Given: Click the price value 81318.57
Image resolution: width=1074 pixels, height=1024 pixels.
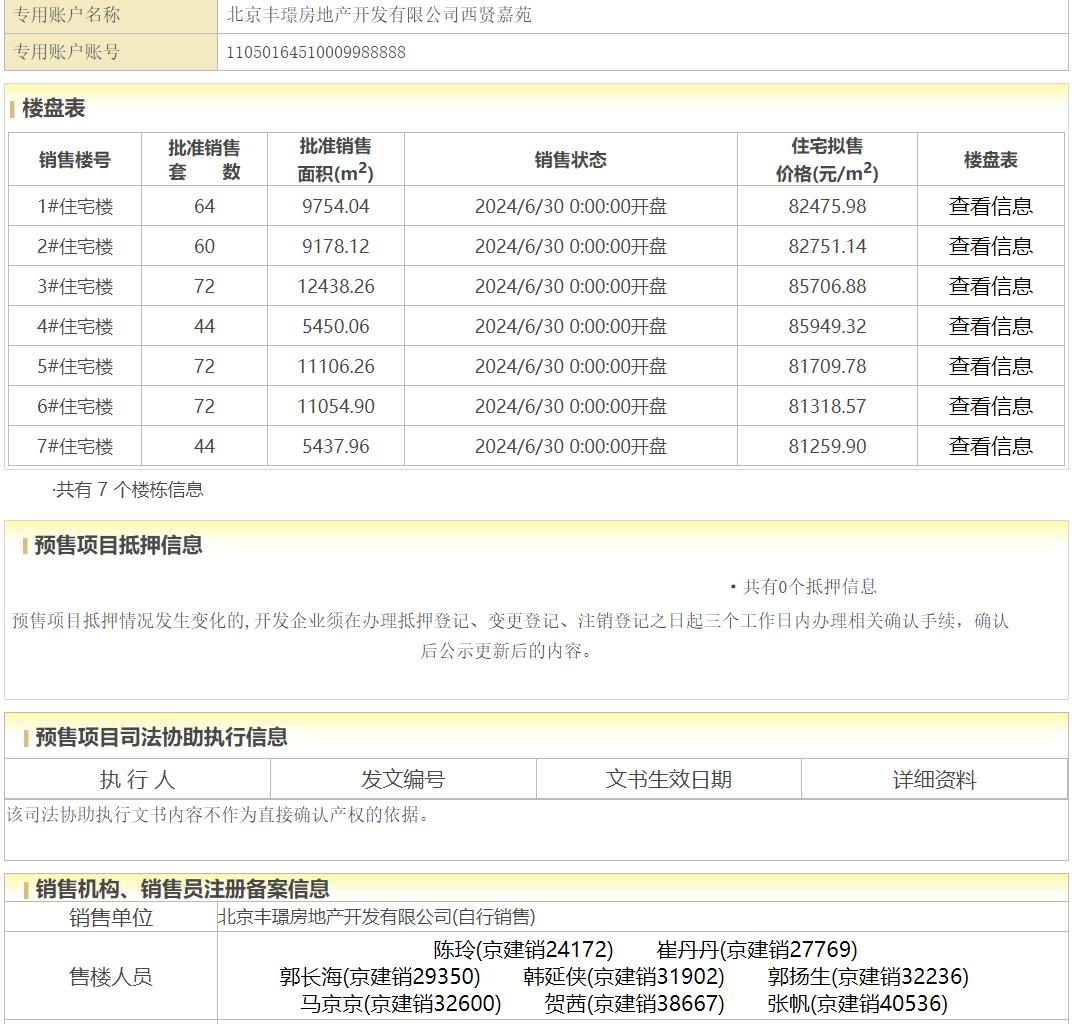Looking at the screenshot, I should (827, 406).
